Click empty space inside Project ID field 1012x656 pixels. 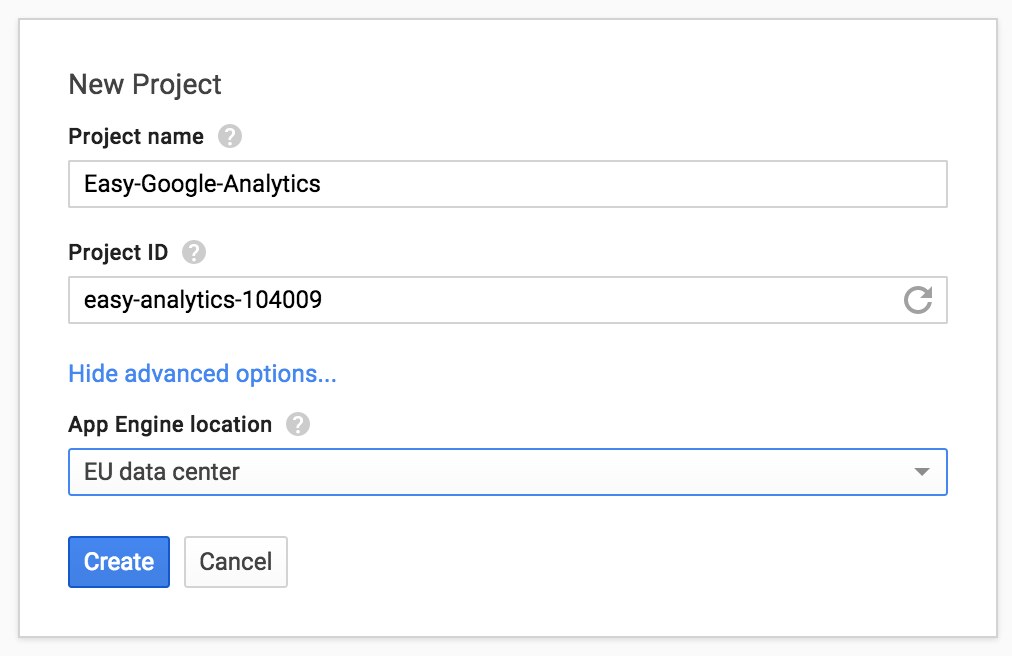(620, 300)
